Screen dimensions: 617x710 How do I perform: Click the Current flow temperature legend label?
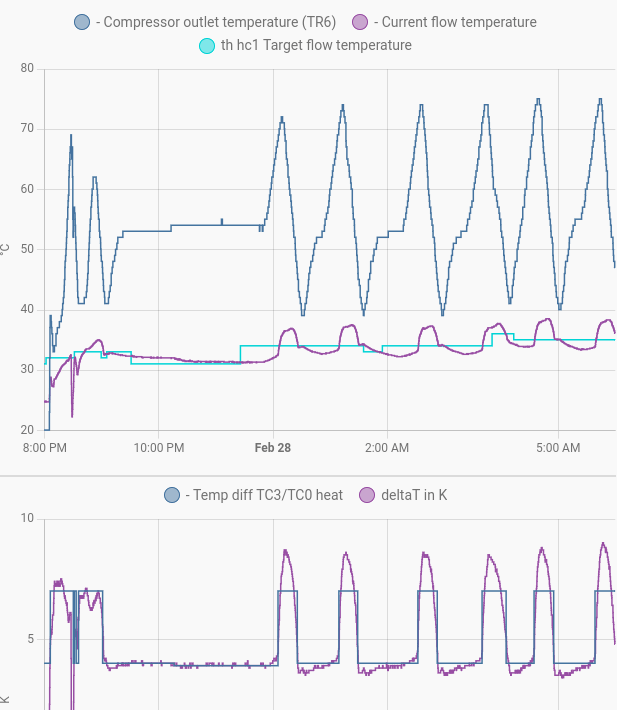(455, 22)
